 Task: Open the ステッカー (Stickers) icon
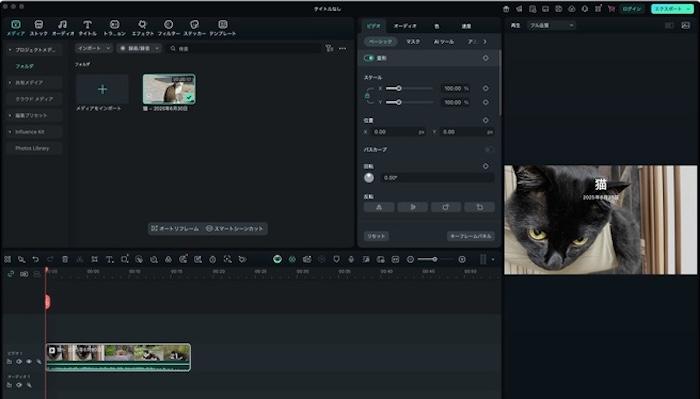click(194, 24)
